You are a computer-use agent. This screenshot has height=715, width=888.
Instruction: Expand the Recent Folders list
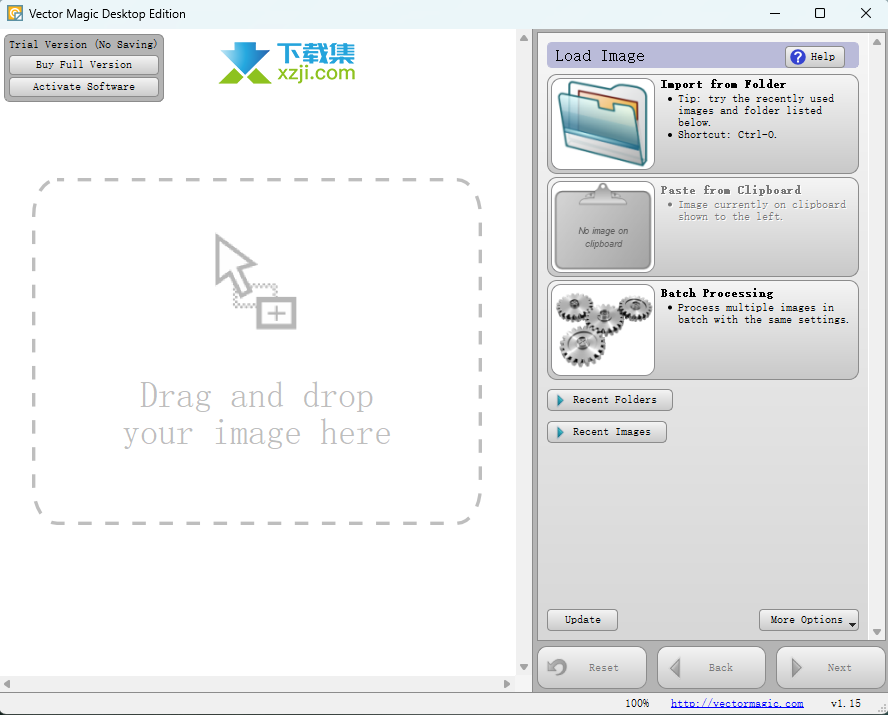click(x=609, y=400)
